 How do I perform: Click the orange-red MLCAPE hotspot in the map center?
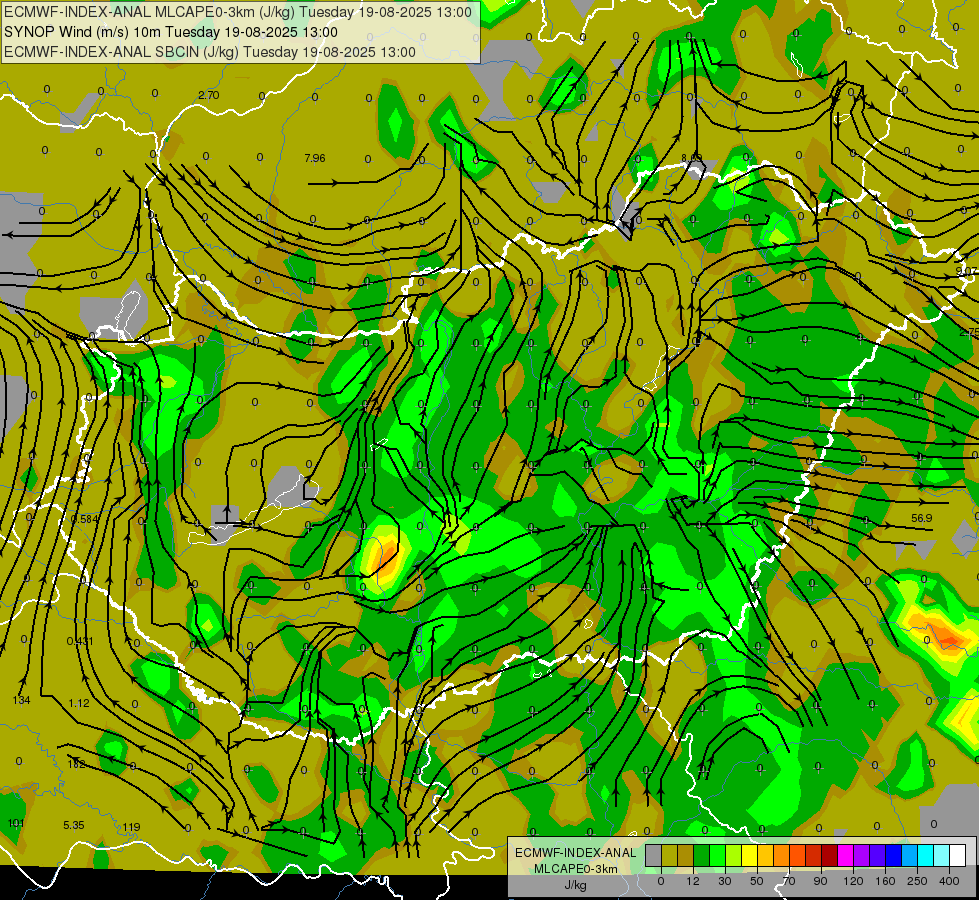click(x=387, y=556)
